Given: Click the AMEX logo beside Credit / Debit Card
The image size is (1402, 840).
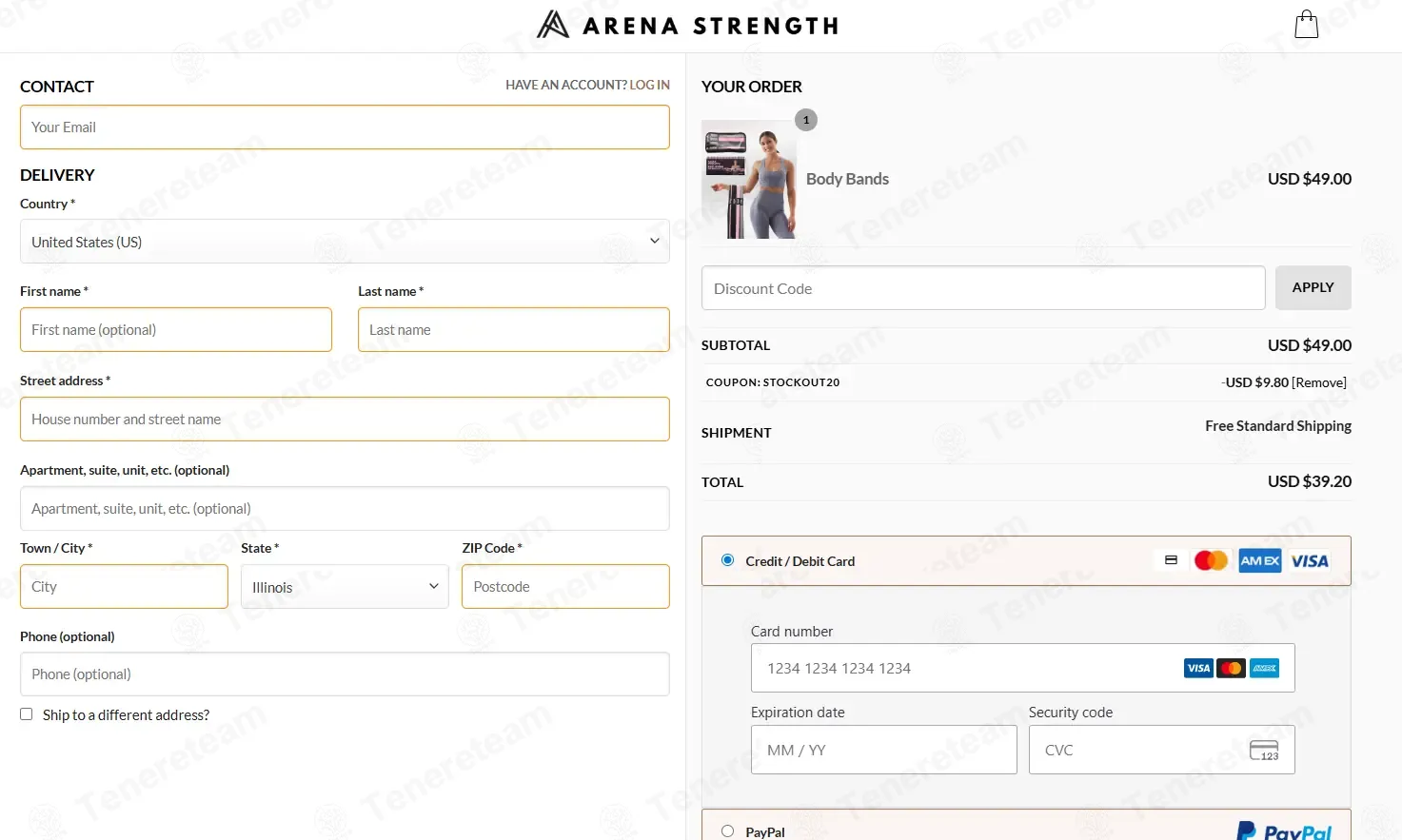Looking at the screenshot, I should pos(1259,560).
